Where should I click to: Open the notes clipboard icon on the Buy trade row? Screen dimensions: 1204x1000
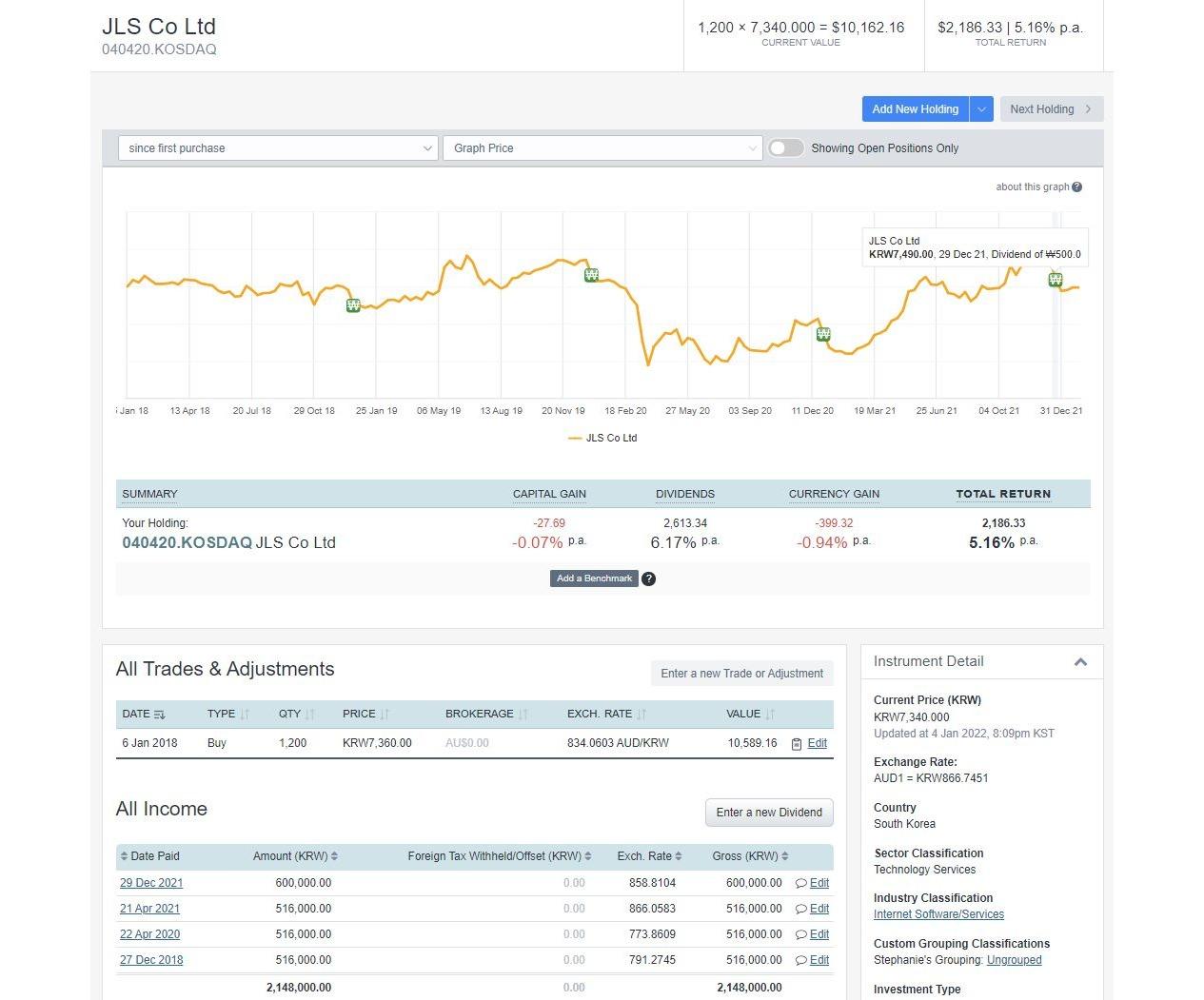[796, 743]
